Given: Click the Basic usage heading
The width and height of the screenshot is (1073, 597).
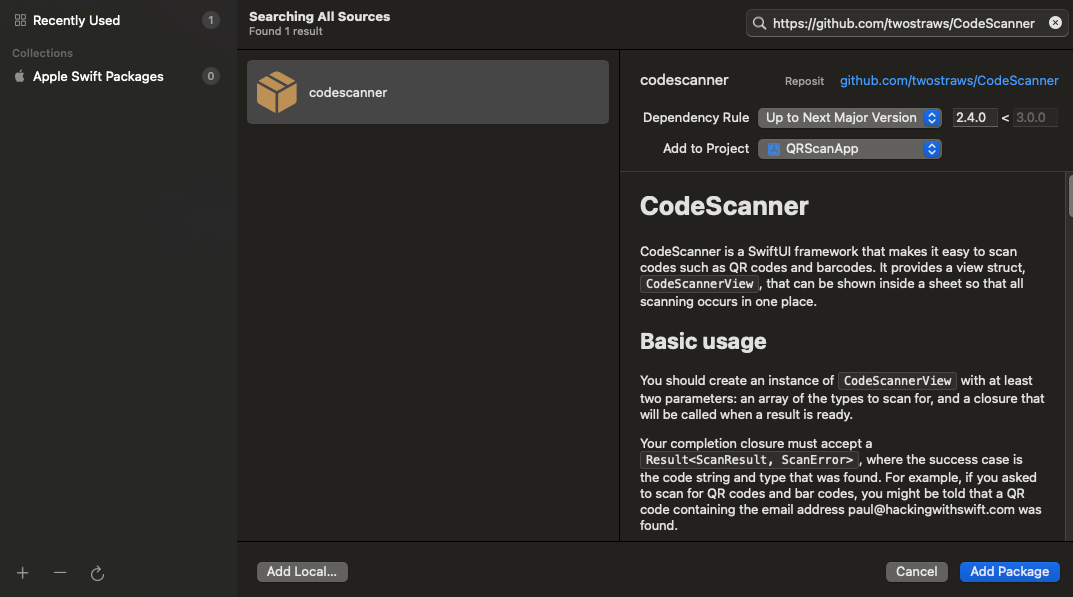Looking at the screenshot, I should click(x=703, y=341).
